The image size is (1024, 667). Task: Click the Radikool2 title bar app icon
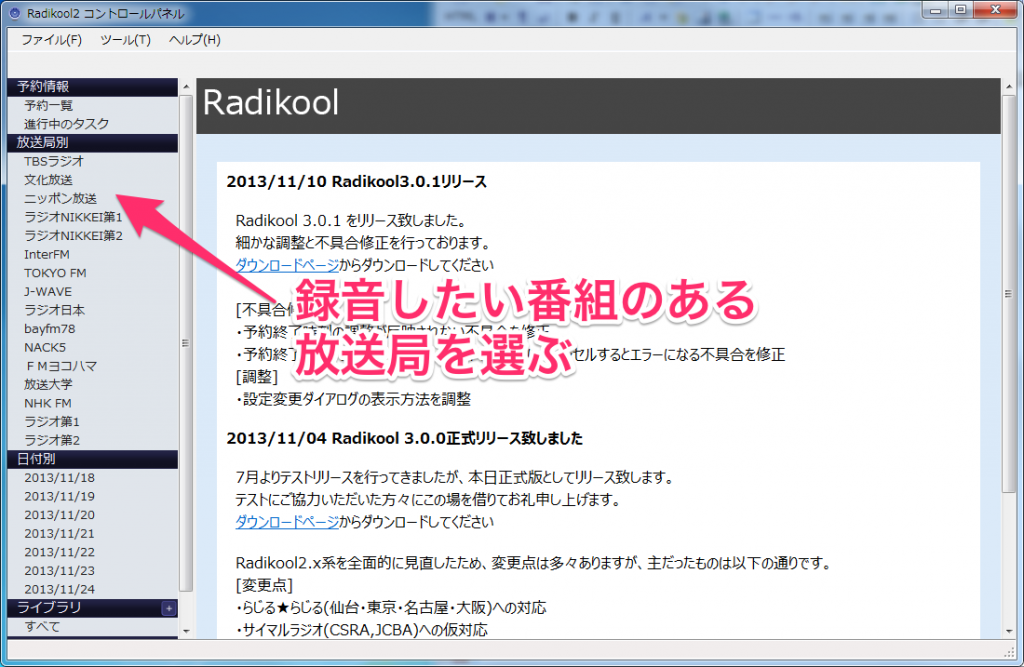coord(14,13)
